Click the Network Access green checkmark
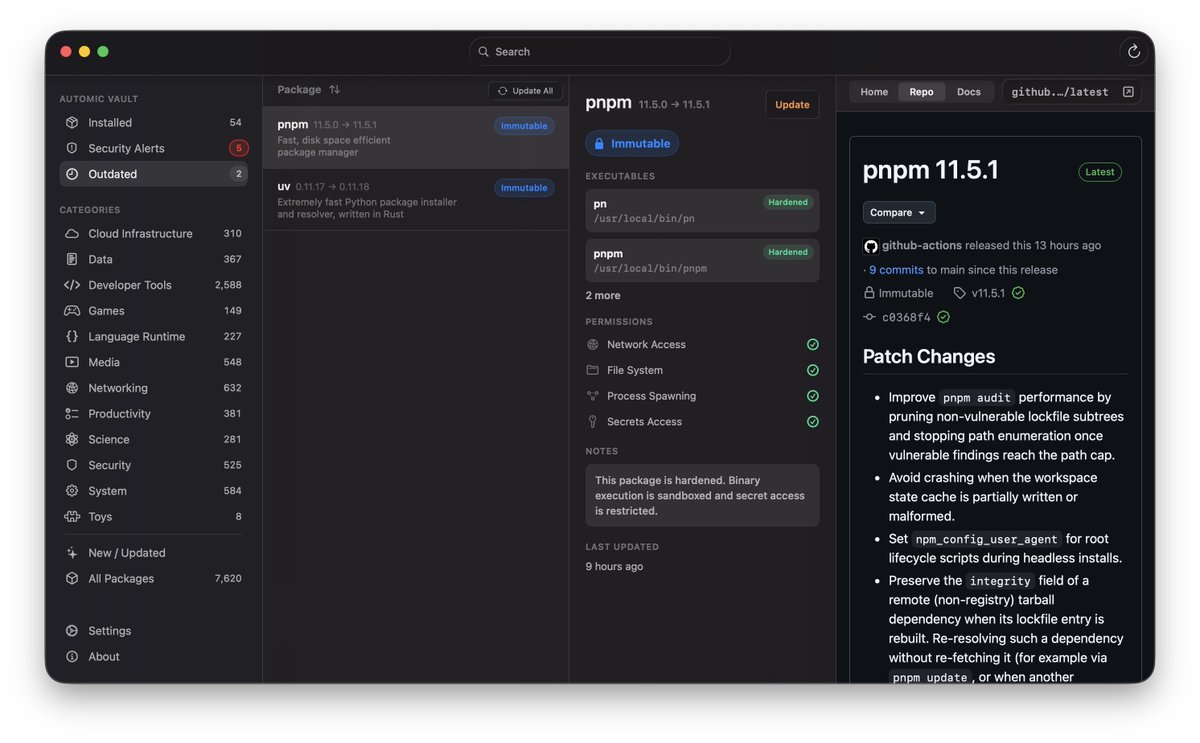The height and width of the screenshot is (743, 1200). pos(813,345)
